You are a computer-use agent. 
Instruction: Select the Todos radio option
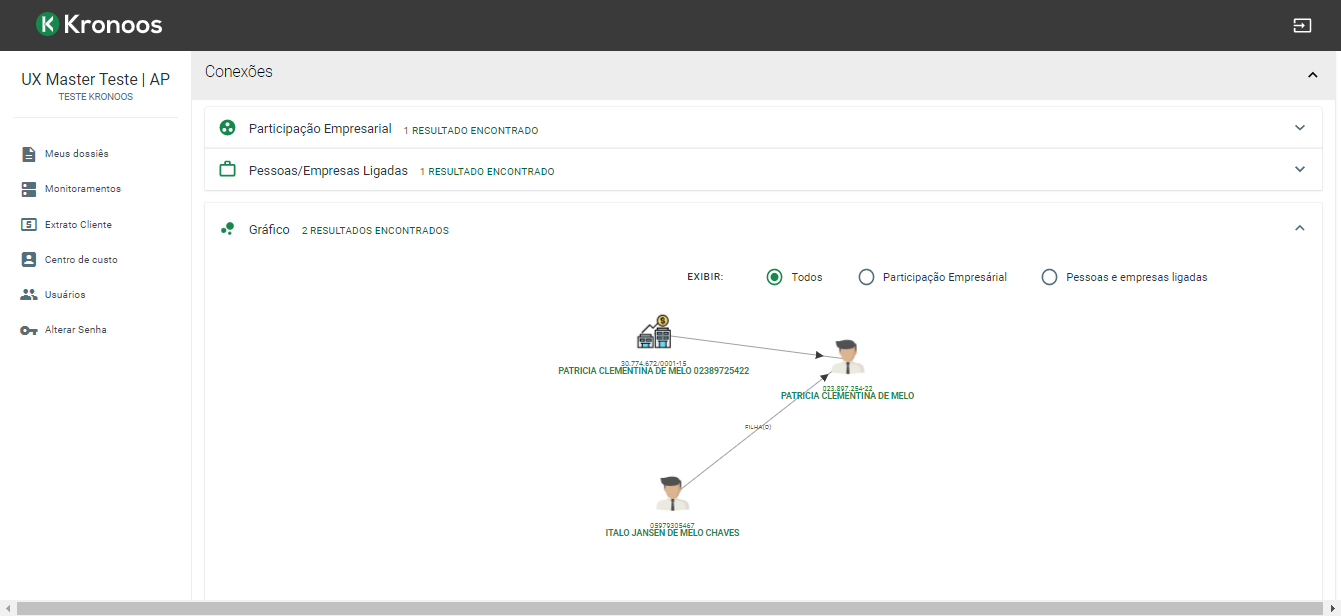pyautogui.click(x=774, y=277)
